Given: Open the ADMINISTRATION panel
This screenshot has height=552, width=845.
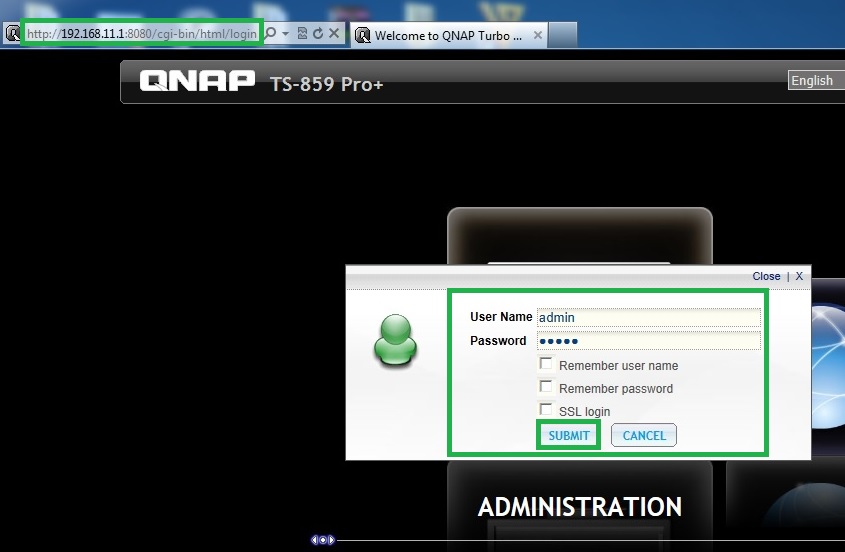Looking at the screenshot, I should click(x=580, y=507).
